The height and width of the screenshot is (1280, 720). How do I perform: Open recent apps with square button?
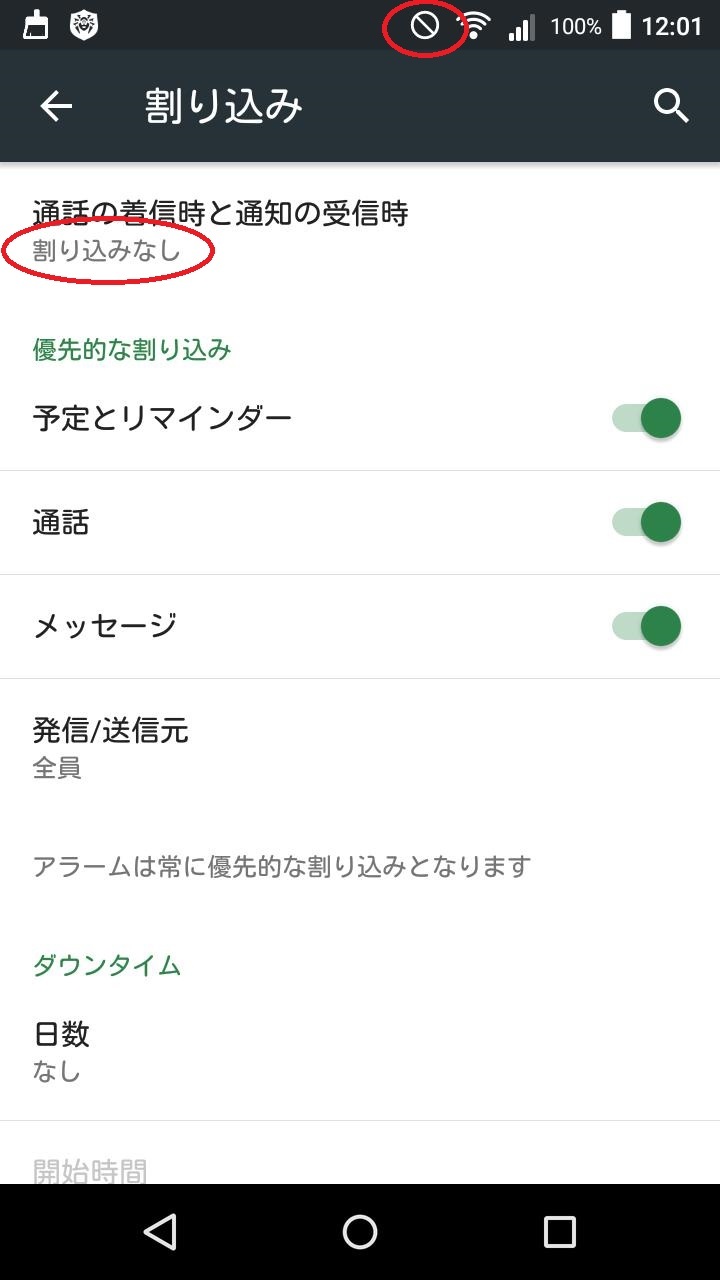tap(559, 1232)
